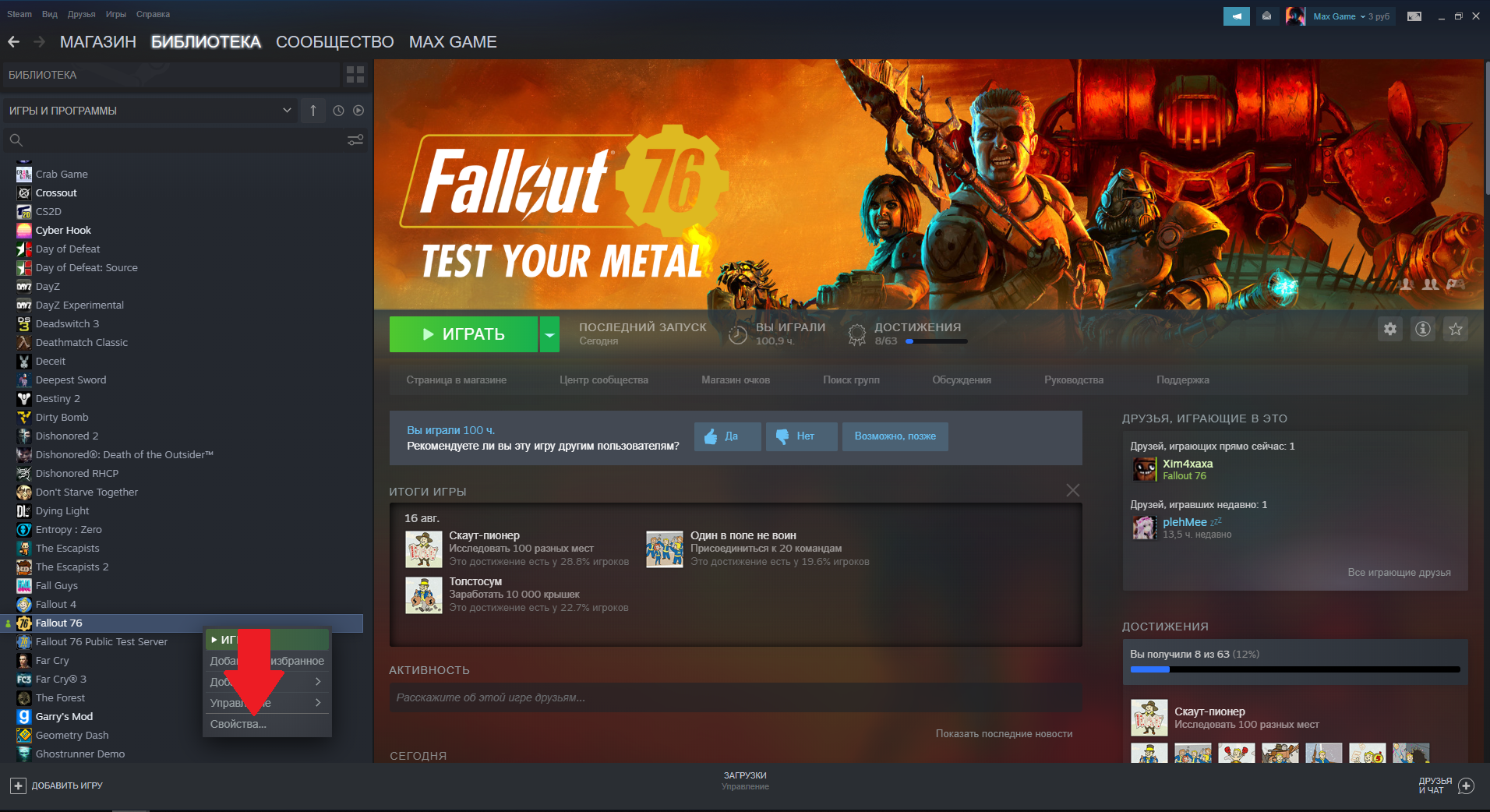The width and height of the screenshot is (1490, 812).
Task: Open the Друзья menu
Action: point(82,14)
